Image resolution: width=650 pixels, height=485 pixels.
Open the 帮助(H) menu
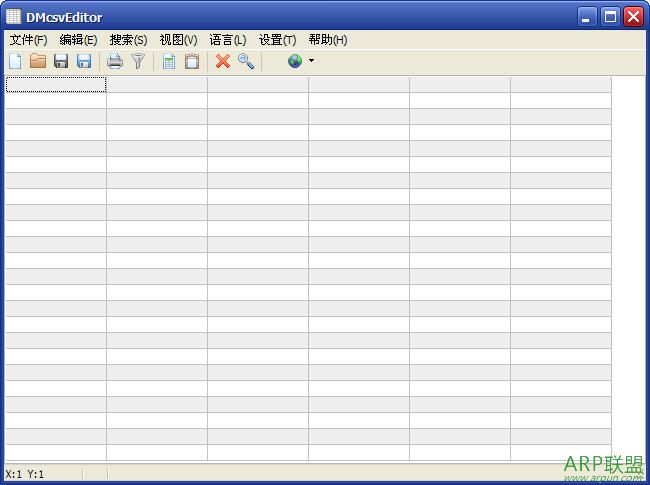pos(328,40)
